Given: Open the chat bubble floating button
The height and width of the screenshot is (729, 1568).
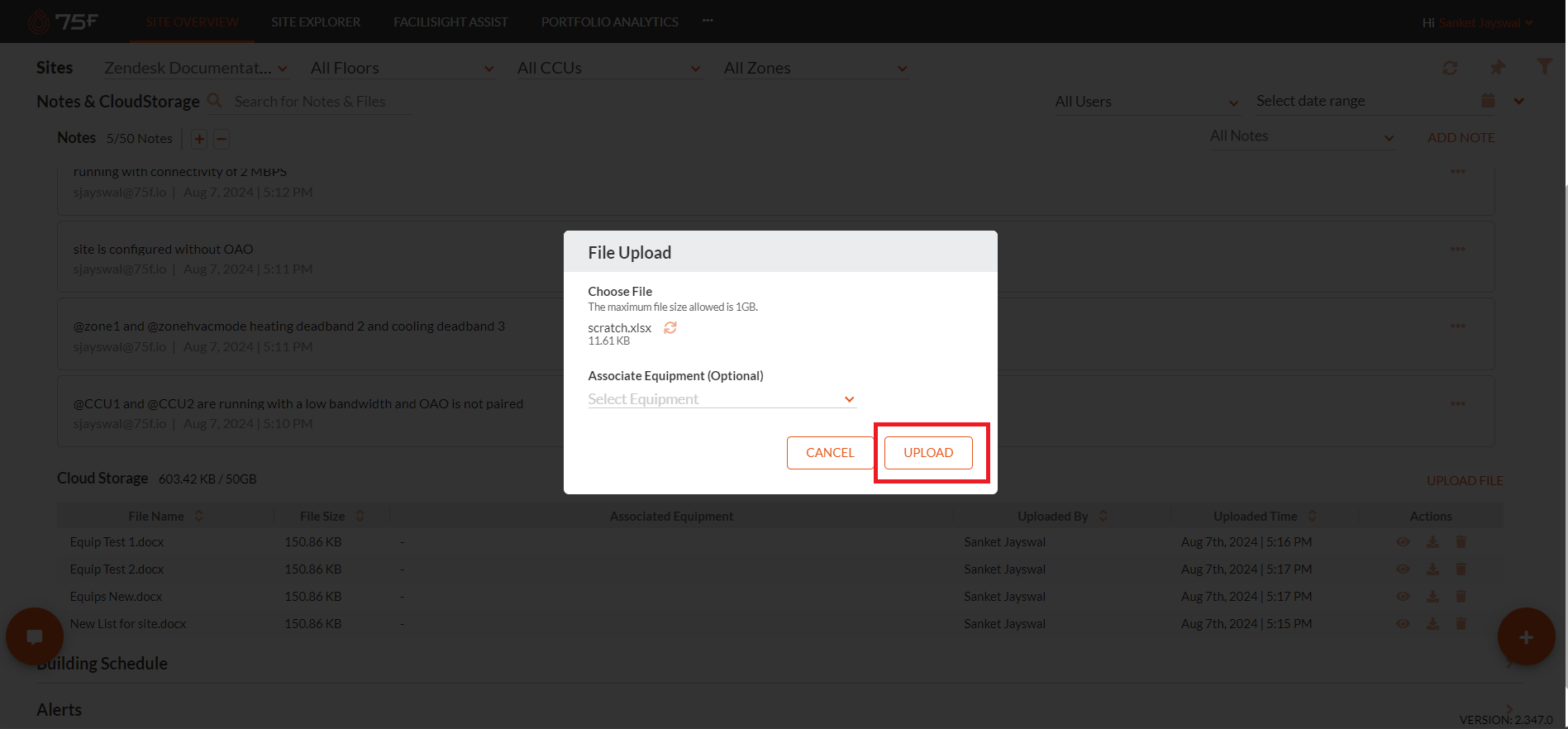Looking at the screenshot, I should pyautogui.click(x=35, y=636).
